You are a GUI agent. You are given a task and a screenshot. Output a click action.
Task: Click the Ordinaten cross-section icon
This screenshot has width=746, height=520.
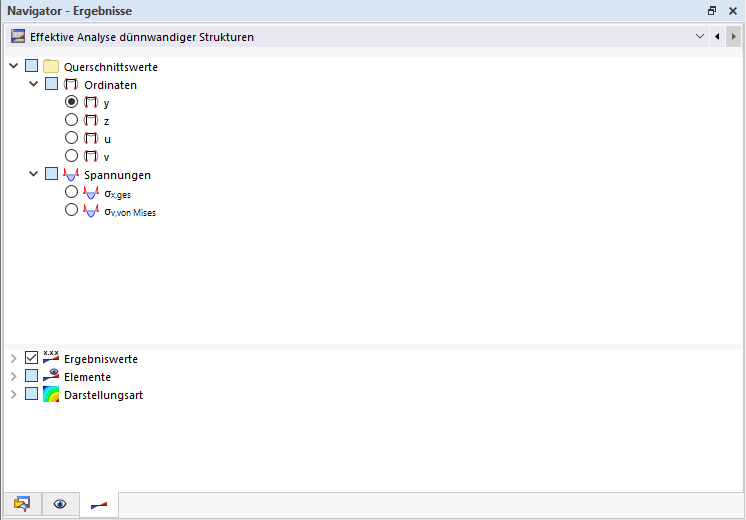pos(71,85)
